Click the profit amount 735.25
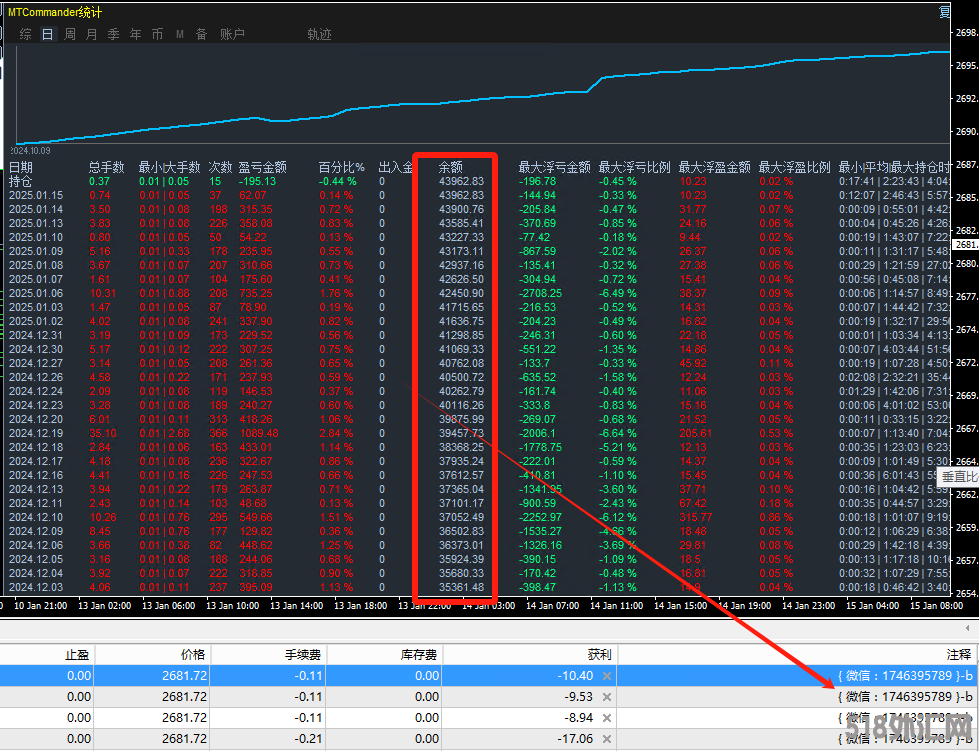Image resolution: width=979 pixels, height=751 pixels. (256, 293)
